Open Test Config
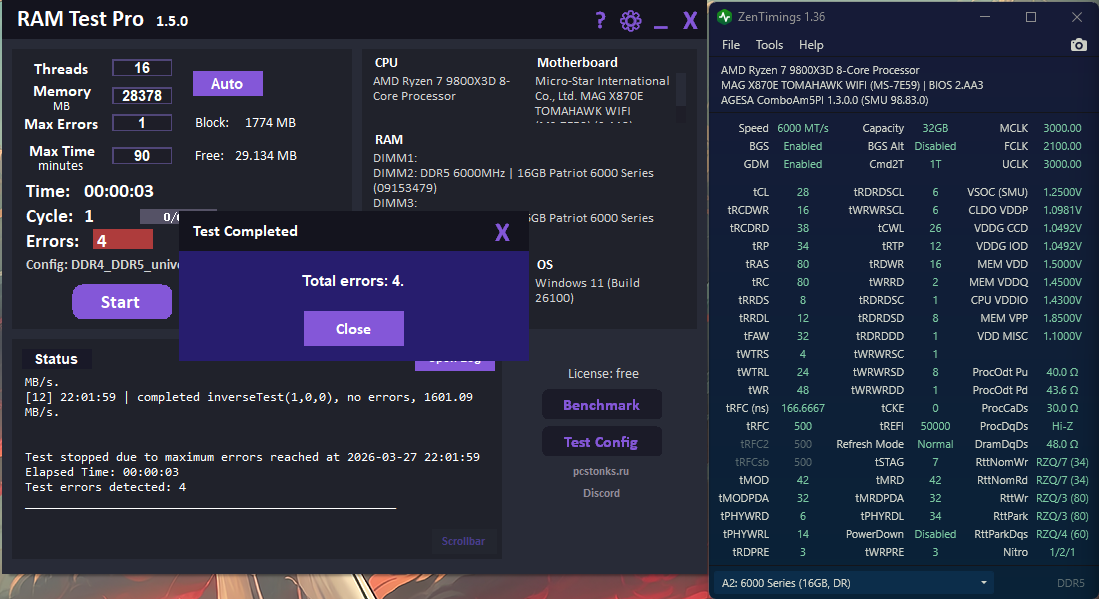This screenshot has width=1099, height=599. pos(601,442)
